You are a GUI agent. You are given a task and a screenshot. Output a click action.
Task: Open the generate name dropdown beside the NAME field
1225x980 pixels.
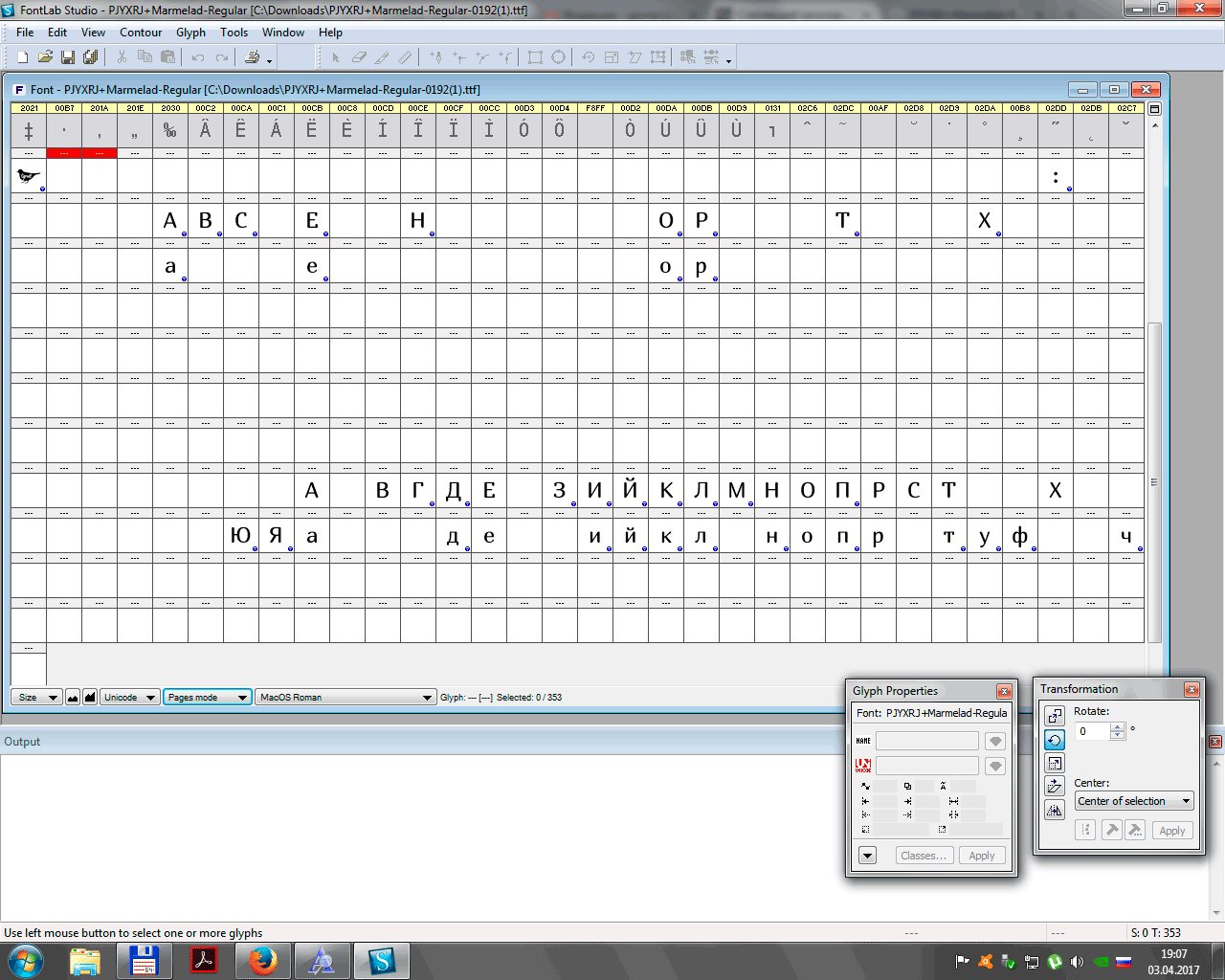(x=995, y=741)
